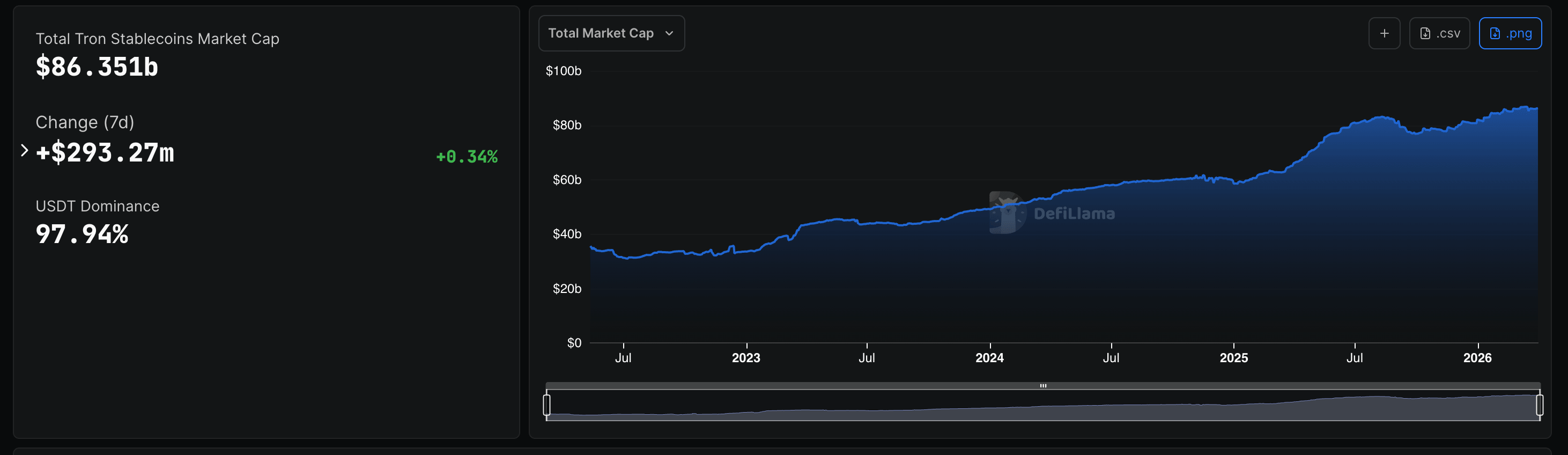The width and height of the screenshot is (1568, 455).
Task: Download chart data as .csv
Action: [1439, 33]
